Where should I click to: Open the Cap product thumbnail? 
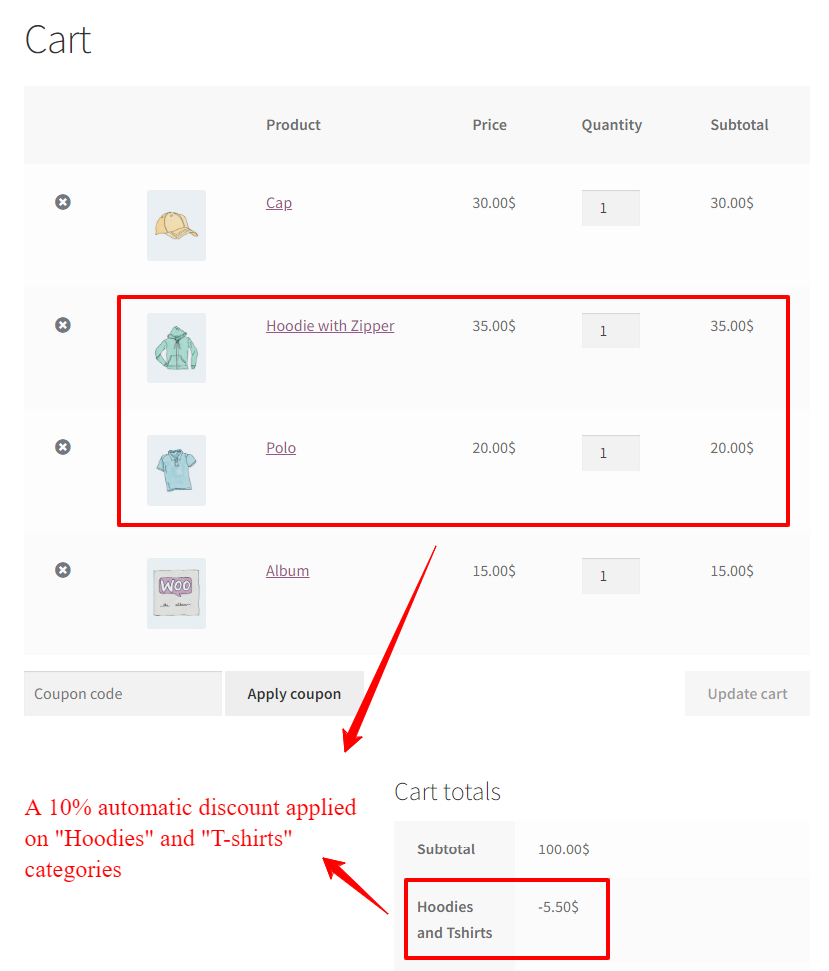coord(176,225)
